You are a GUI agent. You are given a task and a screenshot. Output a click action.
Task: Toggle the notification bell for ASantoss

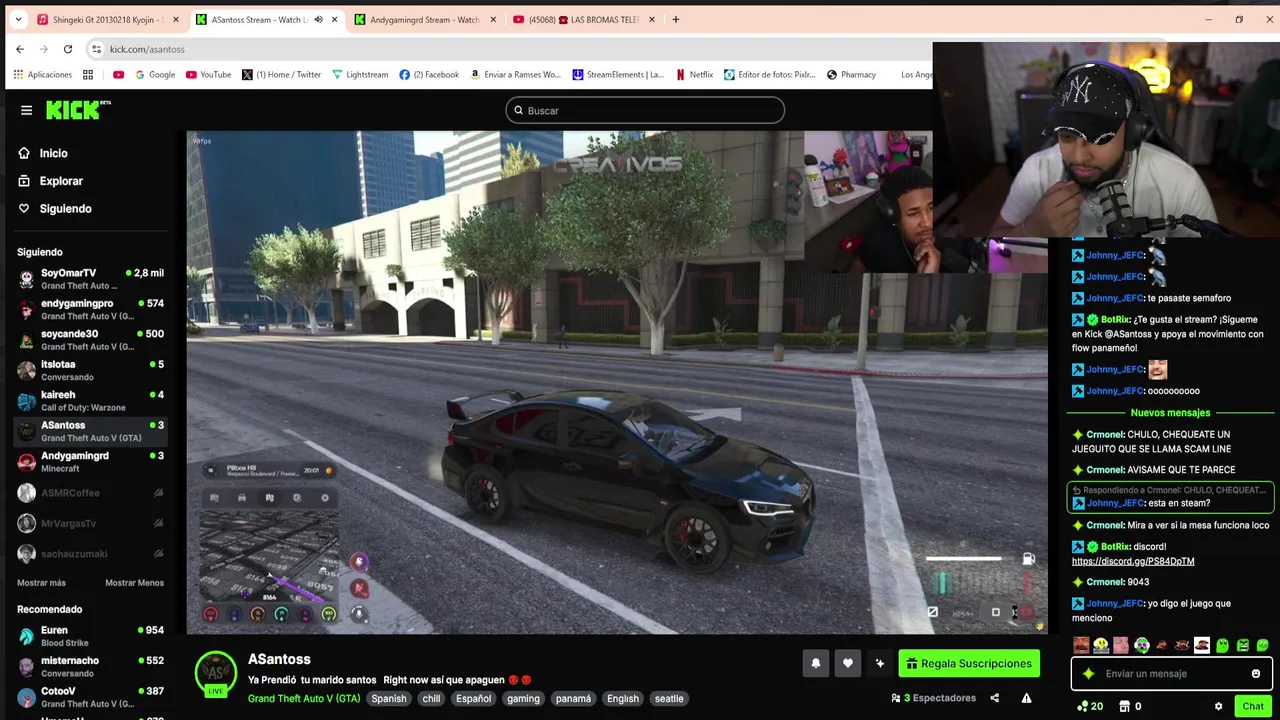(815, 663)
